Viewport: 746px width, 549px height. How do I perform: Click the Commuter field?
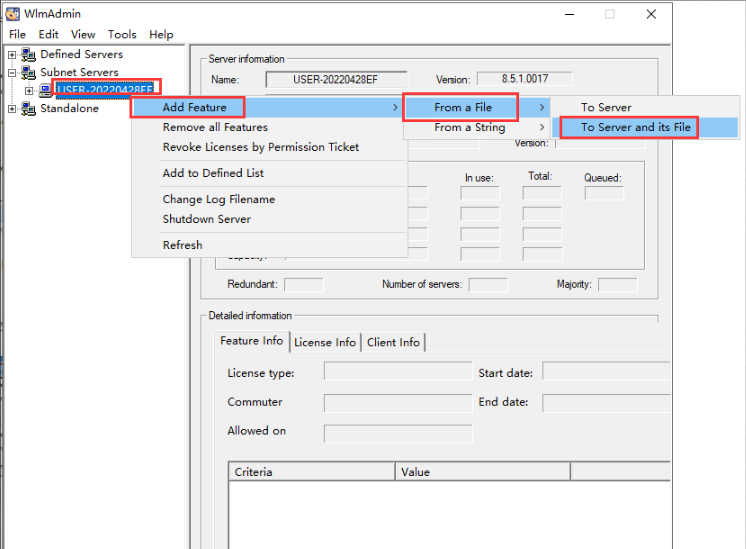(398, 403)
